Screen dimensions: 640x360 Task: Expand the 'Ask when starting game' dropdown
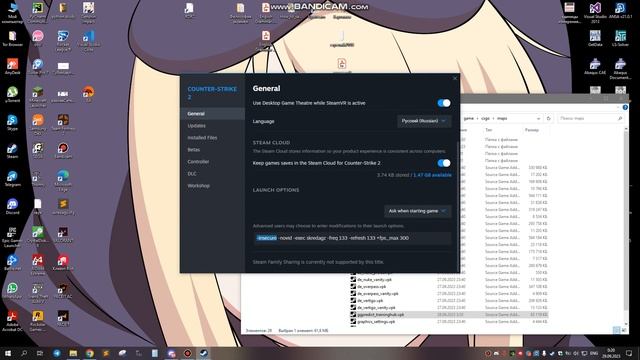point(418,211)
